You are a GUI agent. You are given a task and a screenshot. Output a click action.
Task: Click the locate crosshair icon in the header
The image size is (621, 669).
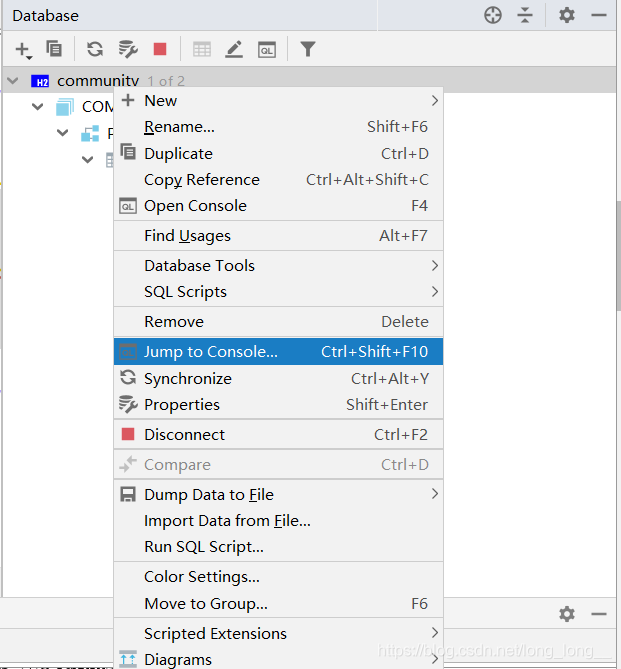pos(493,15)
